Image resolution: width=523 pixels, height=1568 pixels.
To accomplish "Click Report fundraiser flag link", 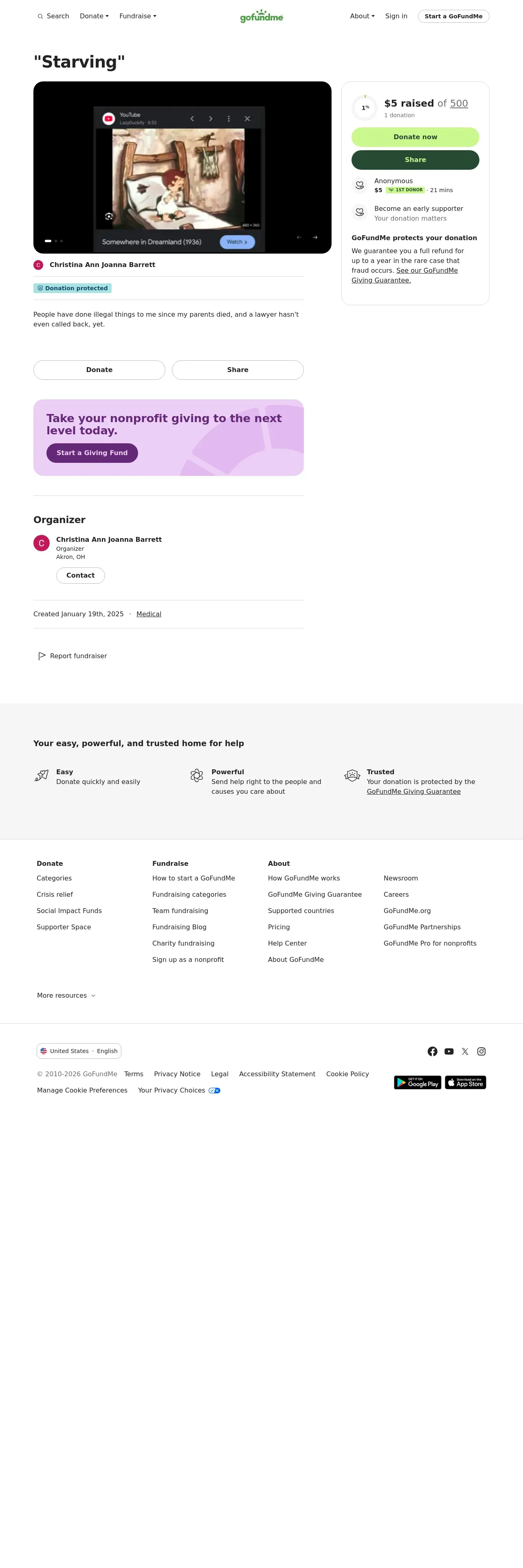I will 73,656.
